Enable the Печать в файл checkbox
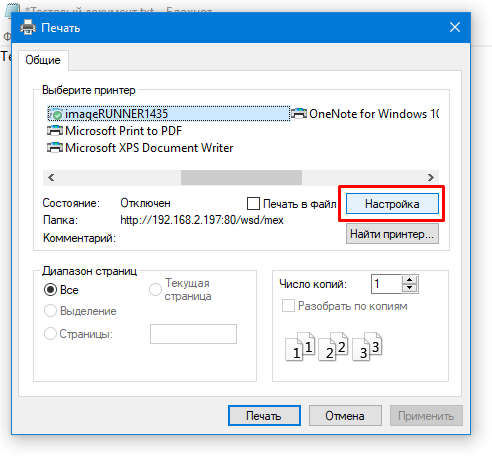This screenshot has width=492, height=461. [x=253, y=203]
